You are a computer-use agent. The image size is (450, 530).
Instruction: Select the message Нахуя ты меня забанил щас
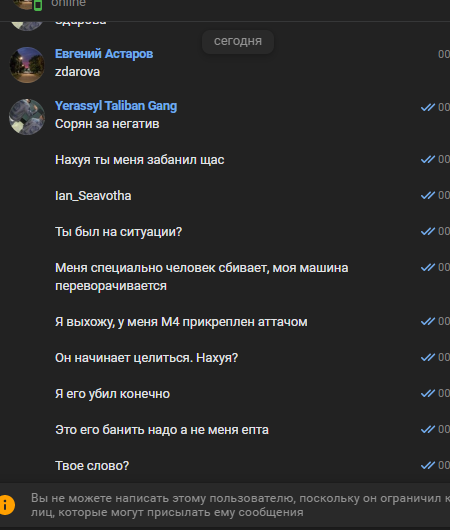[x=140, y=160]
